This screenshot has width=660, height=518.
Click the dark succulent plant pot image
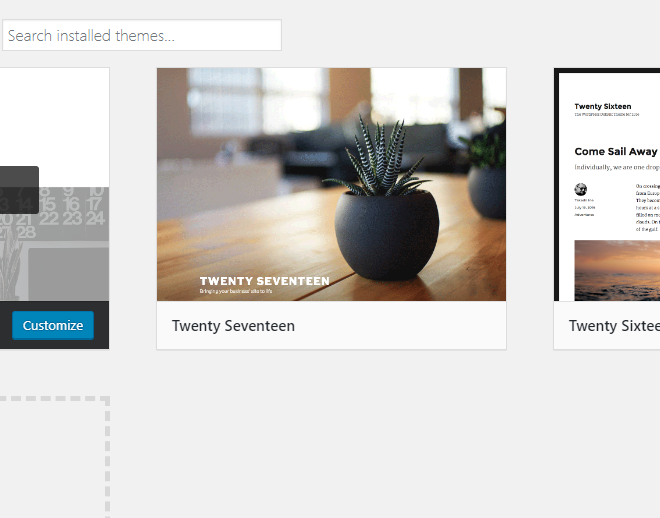coord(386,234)
